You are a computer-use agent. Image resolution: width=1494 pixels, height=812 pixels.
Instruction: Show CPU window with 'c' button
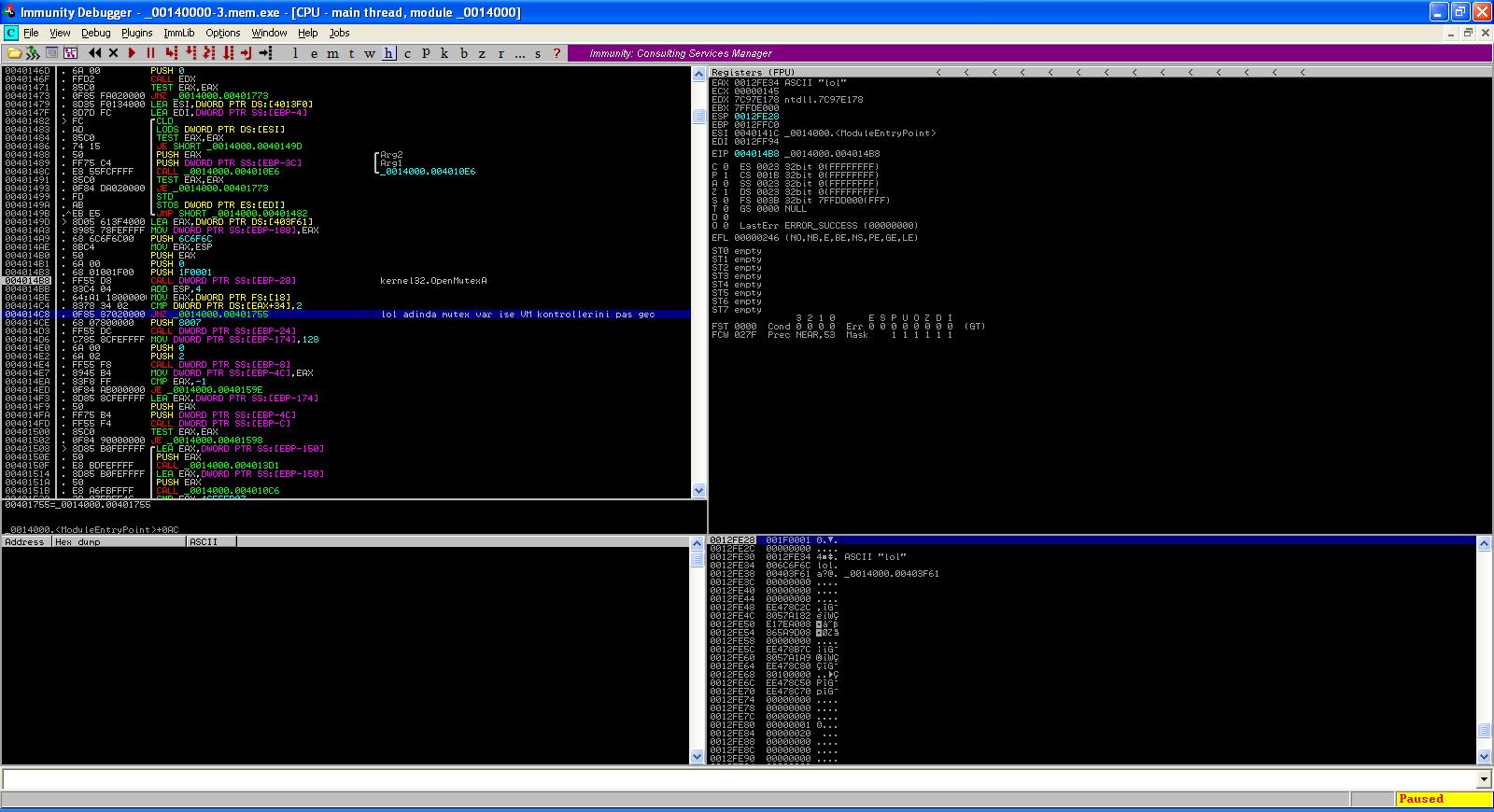click(407, 53)
